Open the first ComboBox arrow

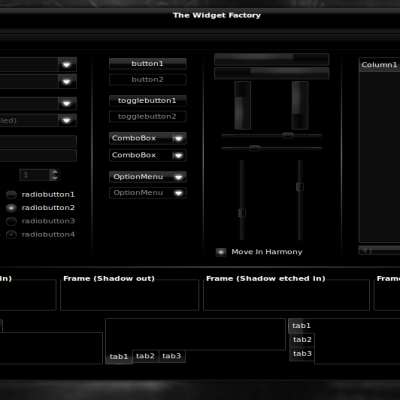[x=179, y=138]
